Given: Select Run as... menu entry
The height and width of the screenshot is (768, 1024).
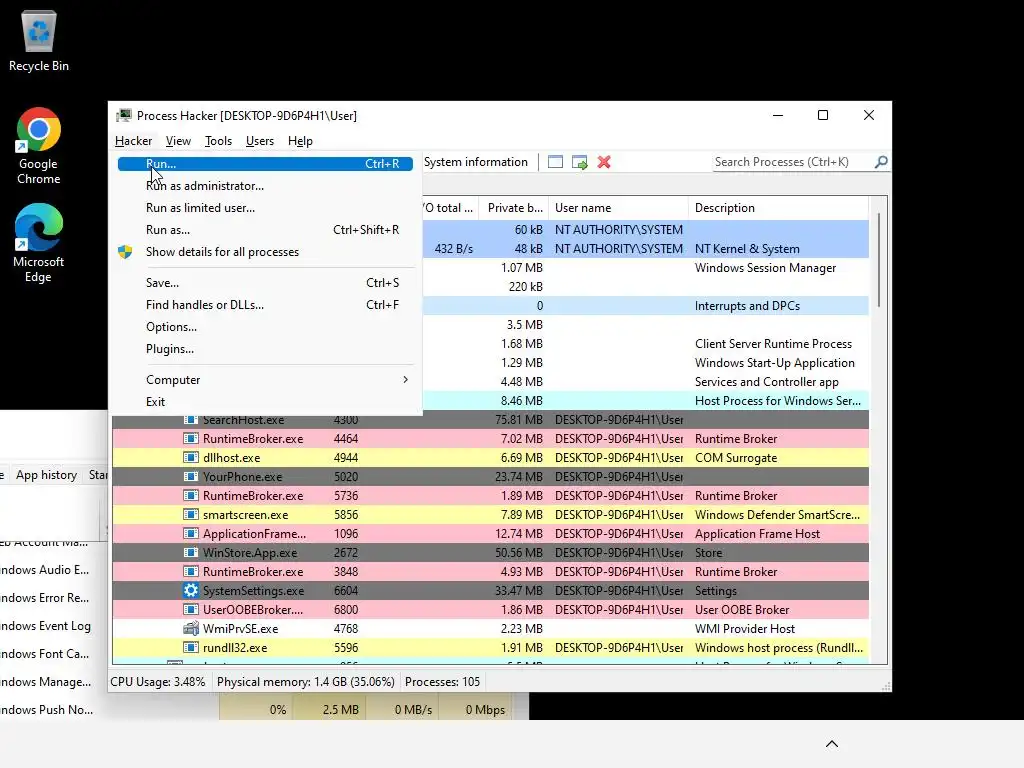Looking at the screenshot, I should click(x=265, y=230).
